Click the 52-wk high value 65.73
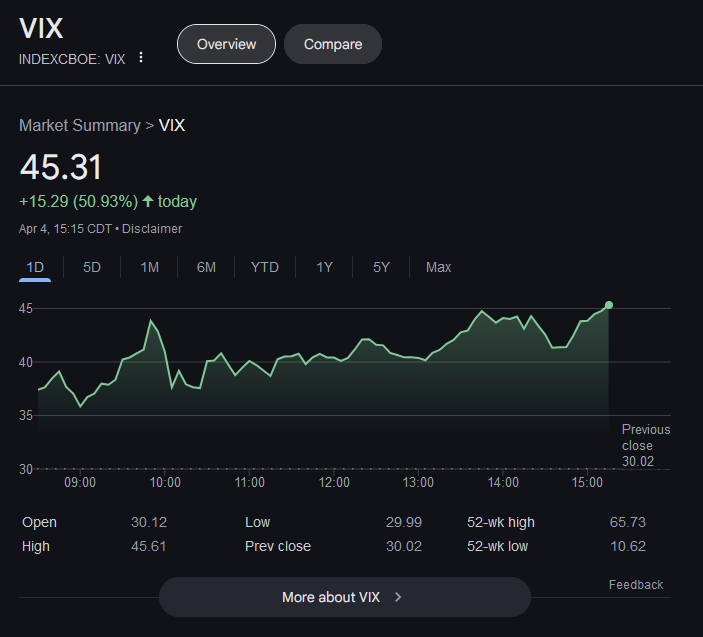703x637 pixels. (x=628, y=522)
